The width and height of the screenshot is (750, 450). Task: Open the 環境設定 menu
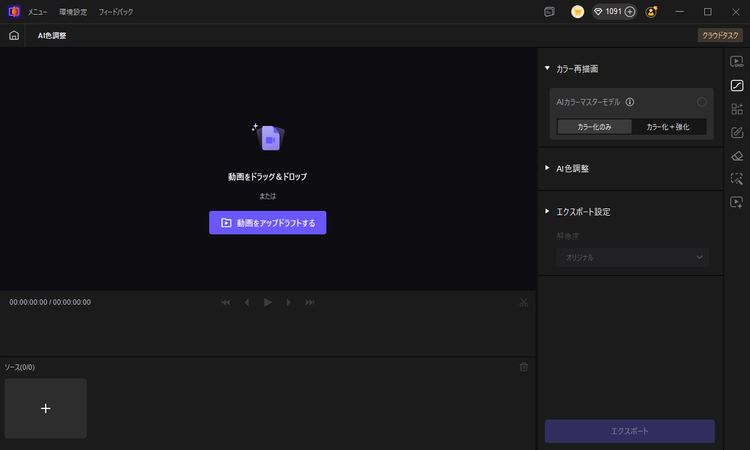coord(73,12)
